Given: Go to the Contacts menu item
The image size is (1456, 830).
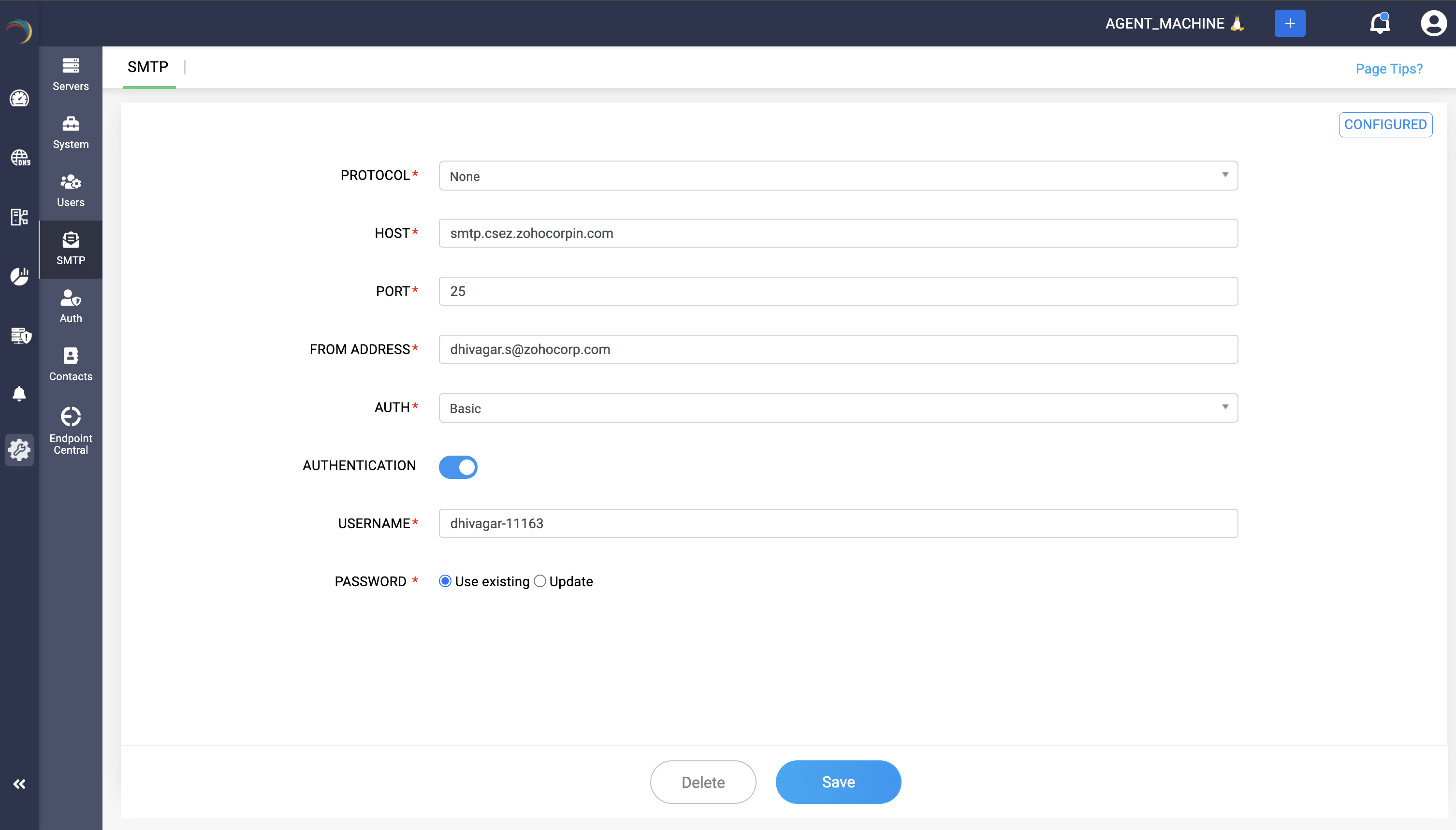Looking at the screenshot, I should [x=71, y=364].
